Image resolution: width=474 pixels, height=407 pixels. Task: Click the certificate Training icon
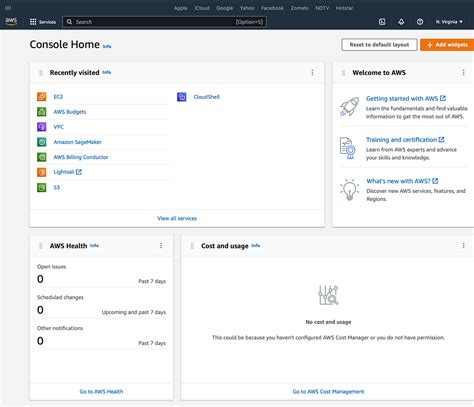pyautogui.click(x=347, y=148)
